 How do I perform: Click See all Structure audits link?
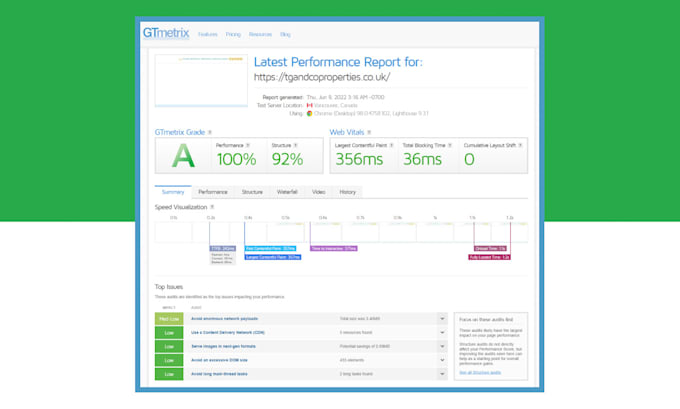pyautogui.click(x=480, y=373)
